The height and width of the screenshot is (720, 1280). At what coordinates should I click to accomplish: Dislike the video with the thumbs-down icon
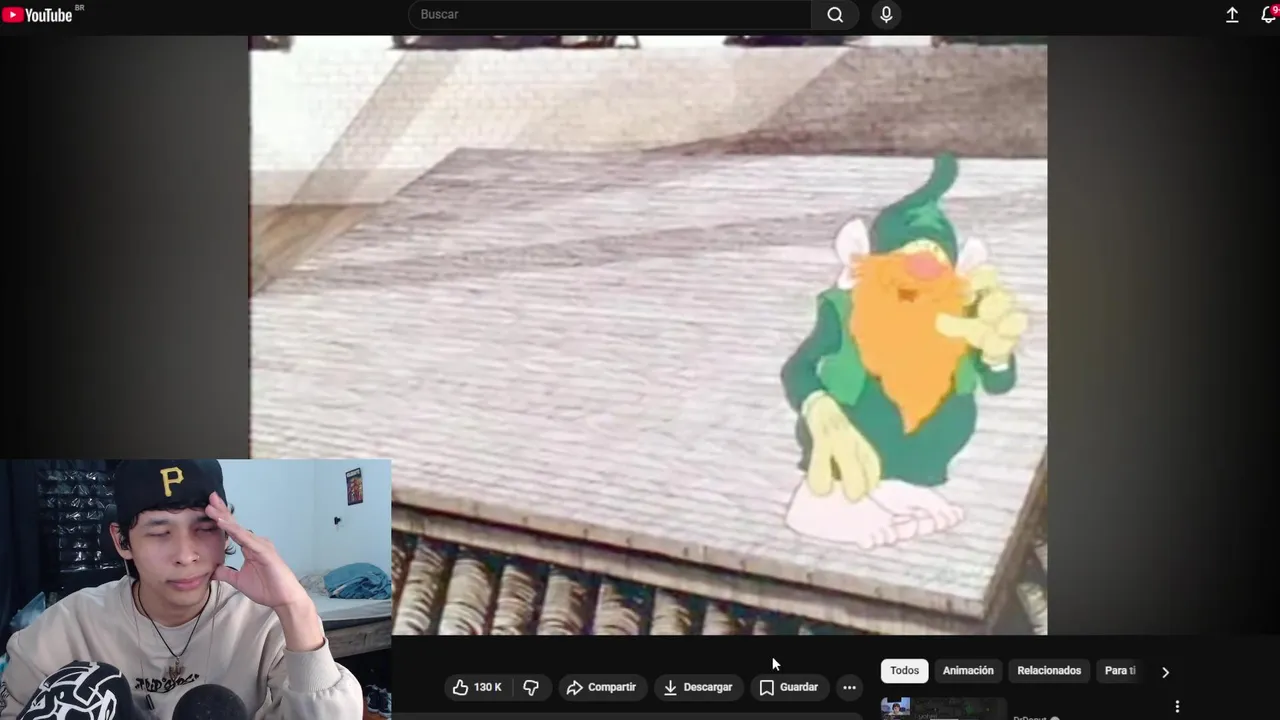(531, 687)
